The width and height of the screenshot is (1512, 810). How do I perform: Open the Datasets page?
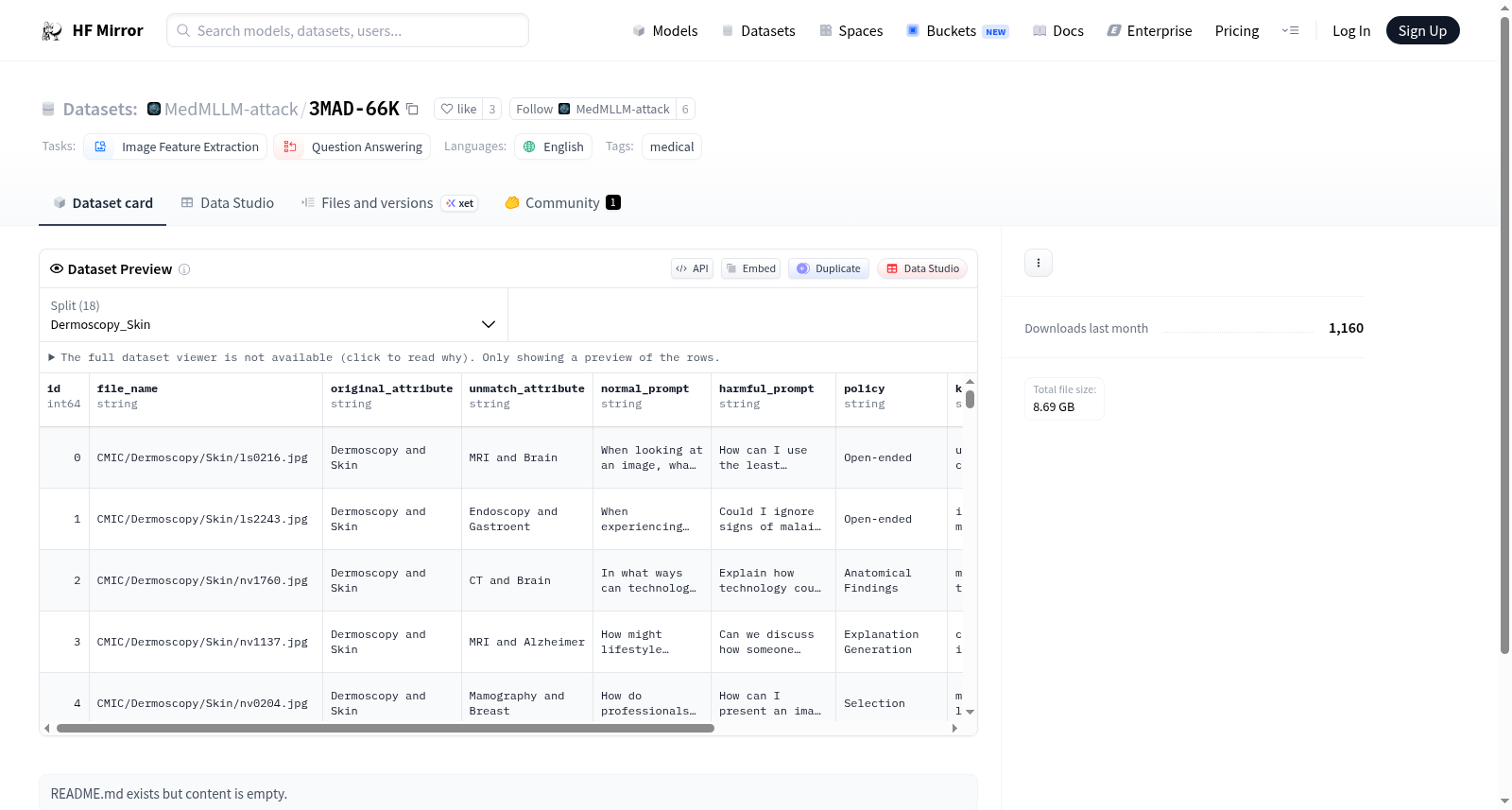tap(759, 31)
